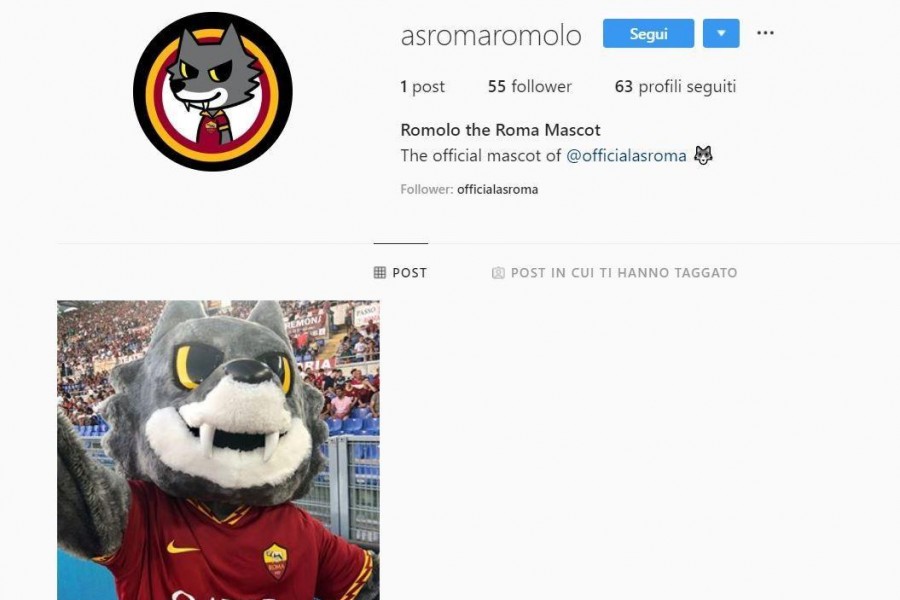Open the wolf cartoon profile picture
Screen dimensions: 900x600
[213, 91]
